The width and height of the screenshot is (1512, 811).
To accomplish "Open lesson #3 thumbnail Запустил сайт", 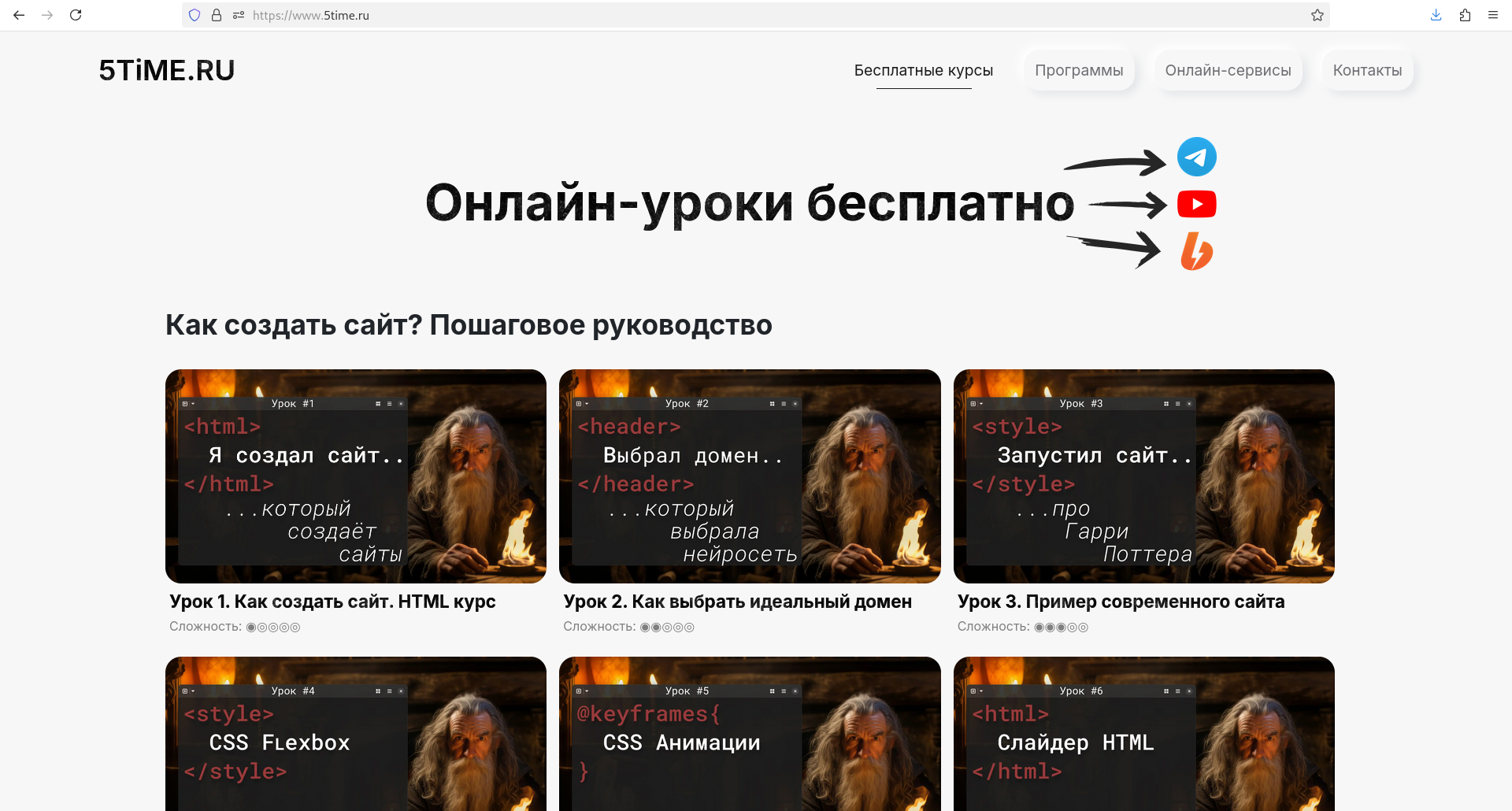I will pyautogui.click(x=1144, y=476).
